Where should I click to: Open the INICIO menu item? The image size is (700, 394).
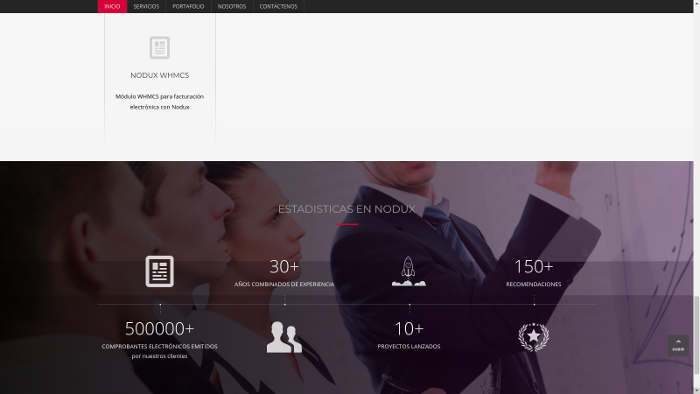[112, 6]
